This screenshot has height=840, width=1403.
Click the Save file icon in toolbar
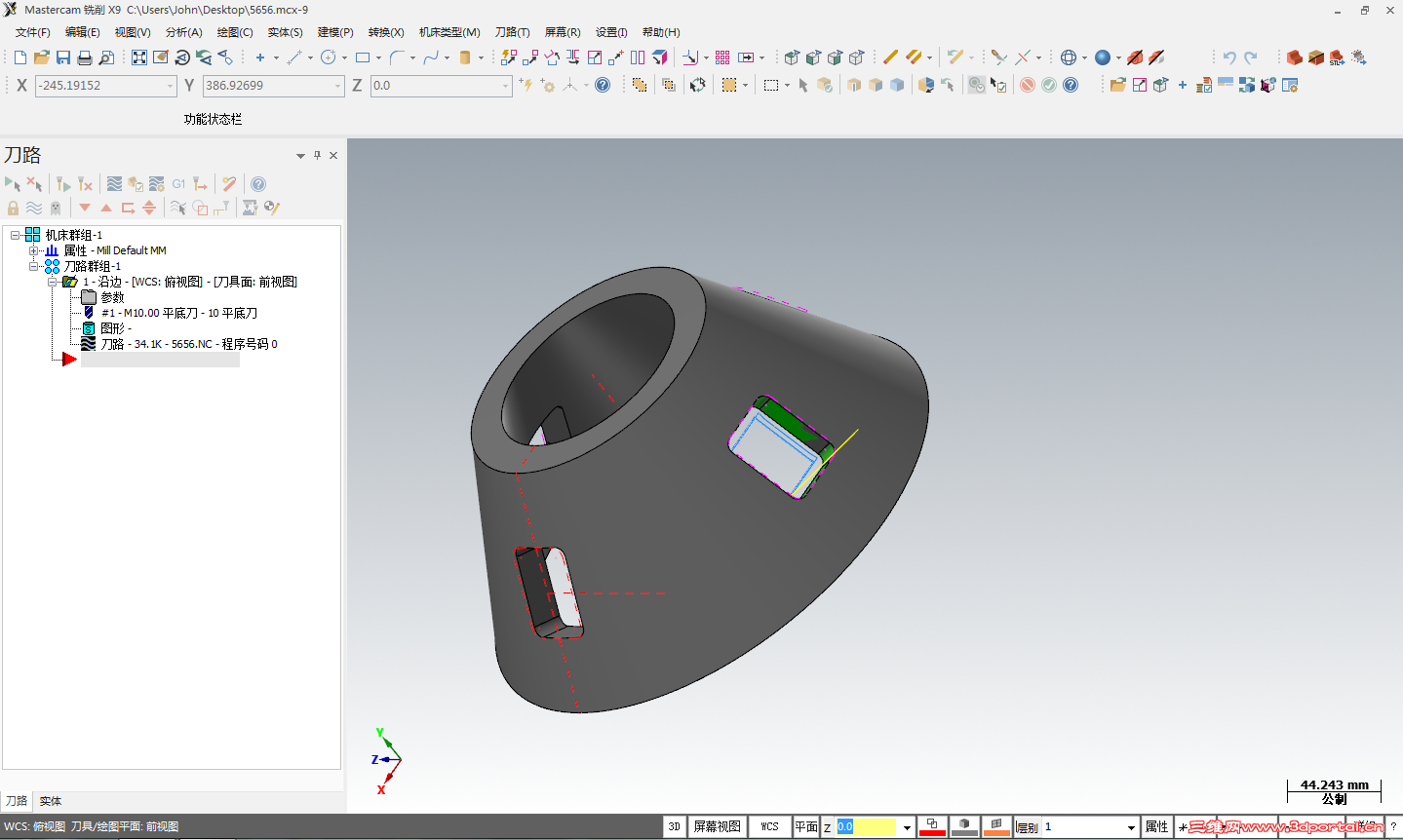click(x=63, y=57)
